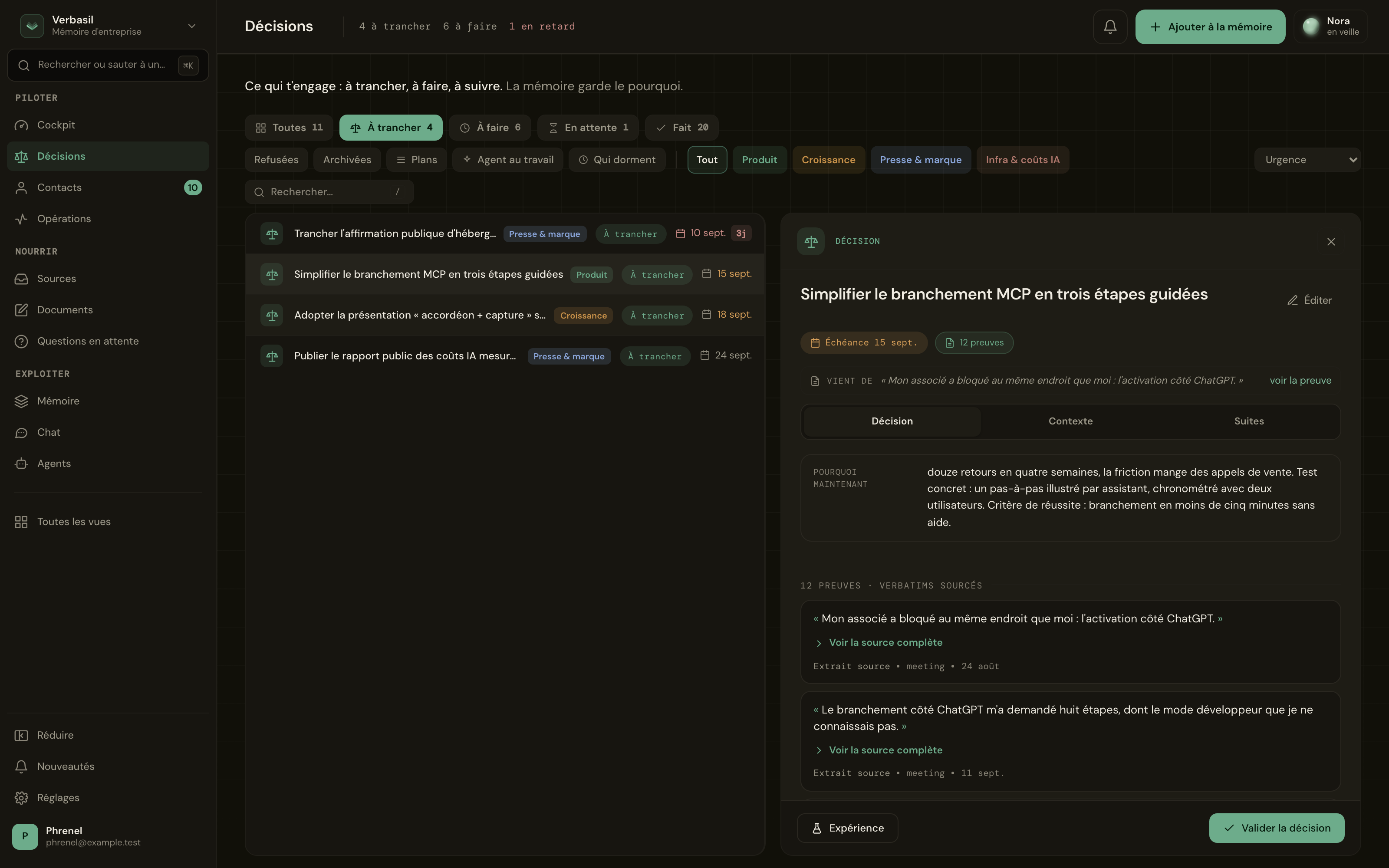Follow the 'voir la preuve' link
1389x868 pixels.
pyautogui.click(x=1300, y=381)
